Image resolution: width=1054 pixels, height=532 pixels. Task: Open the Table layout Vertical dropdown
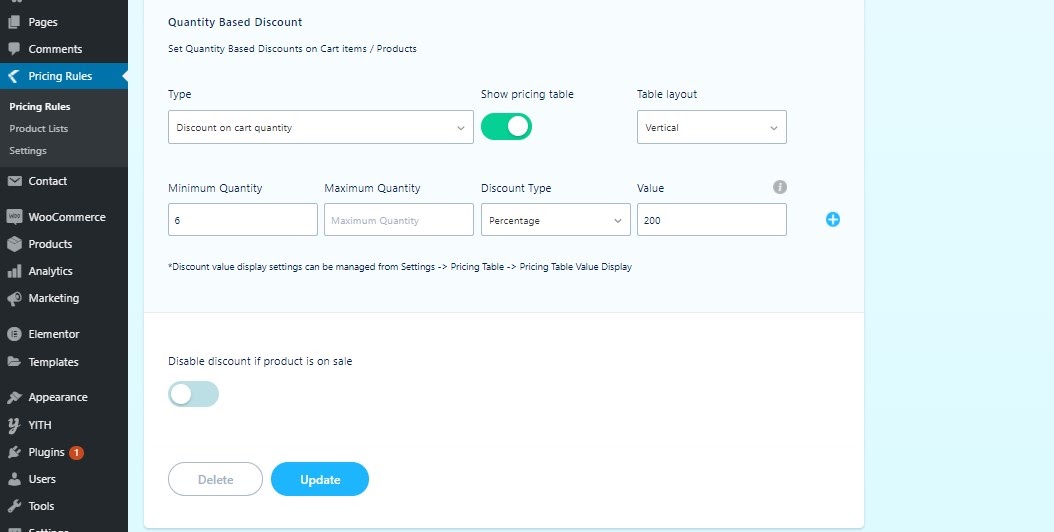coord(712,127)
